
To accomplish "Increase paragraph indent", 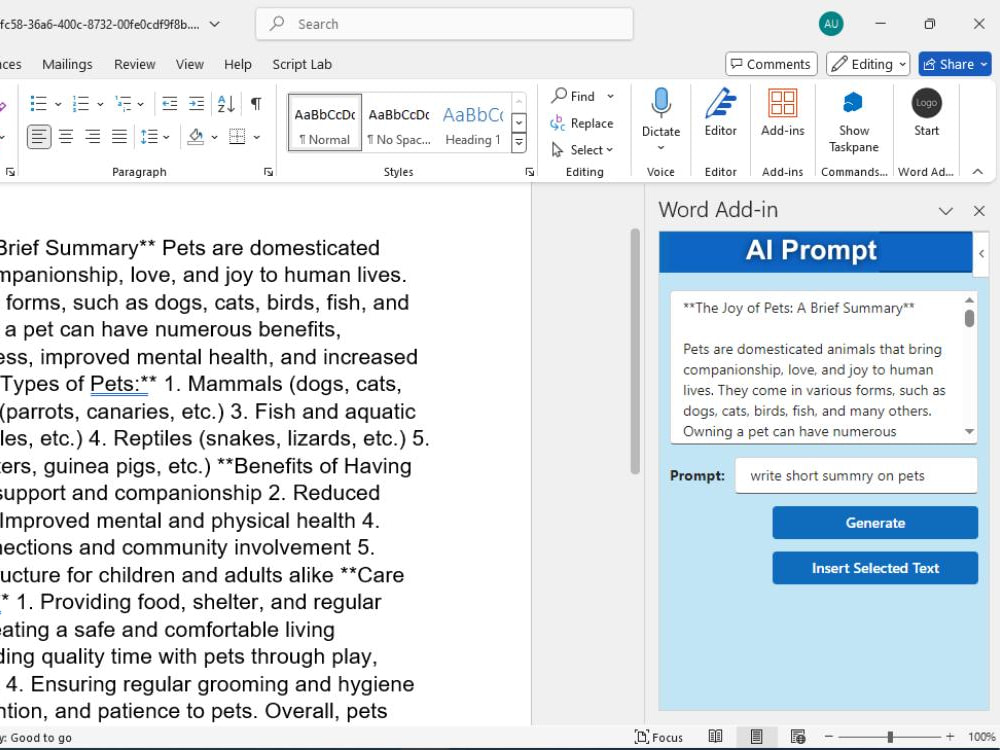I will pyautogui.click(x=196, y=103).
